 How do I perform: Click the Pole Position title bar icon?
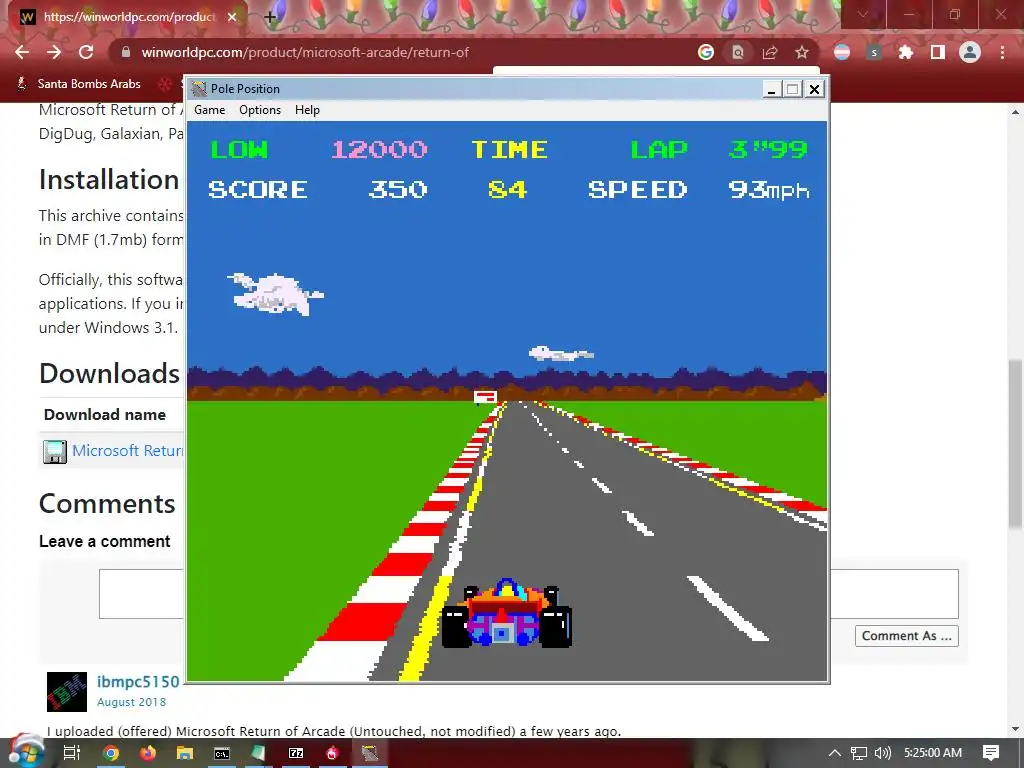point(199,89)
